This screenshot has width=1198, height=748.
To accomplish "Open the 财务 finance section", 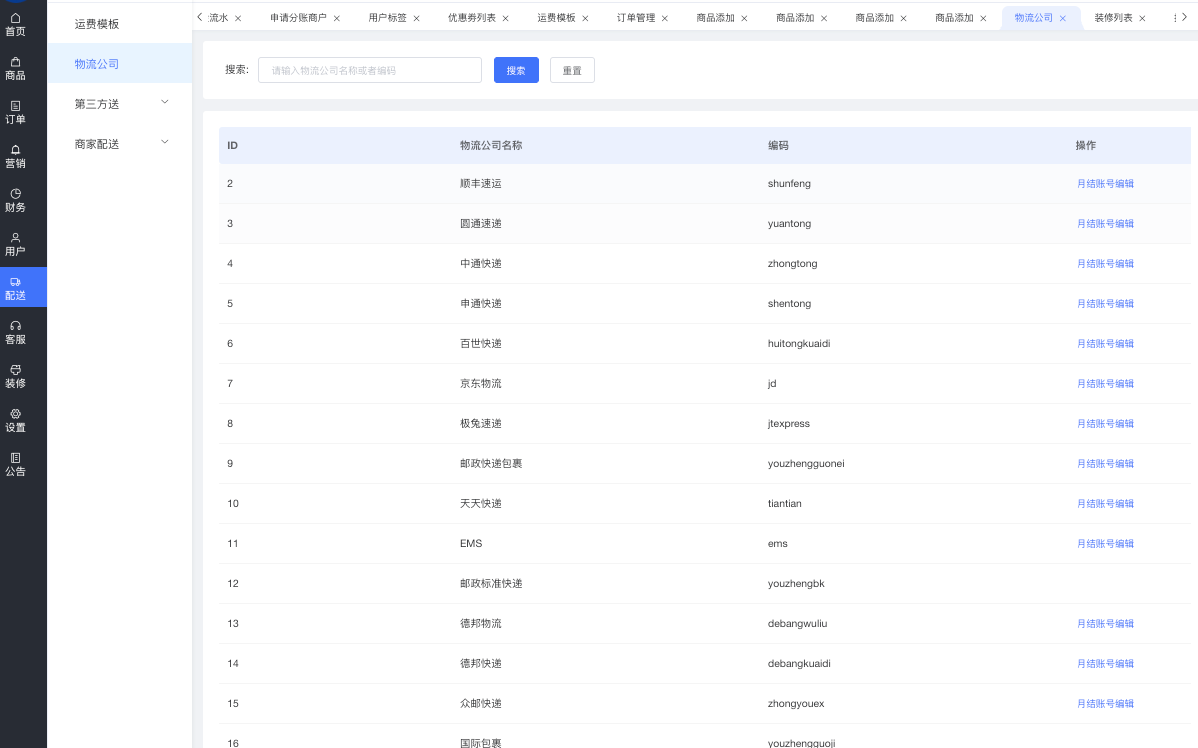I will pos(15,200).
